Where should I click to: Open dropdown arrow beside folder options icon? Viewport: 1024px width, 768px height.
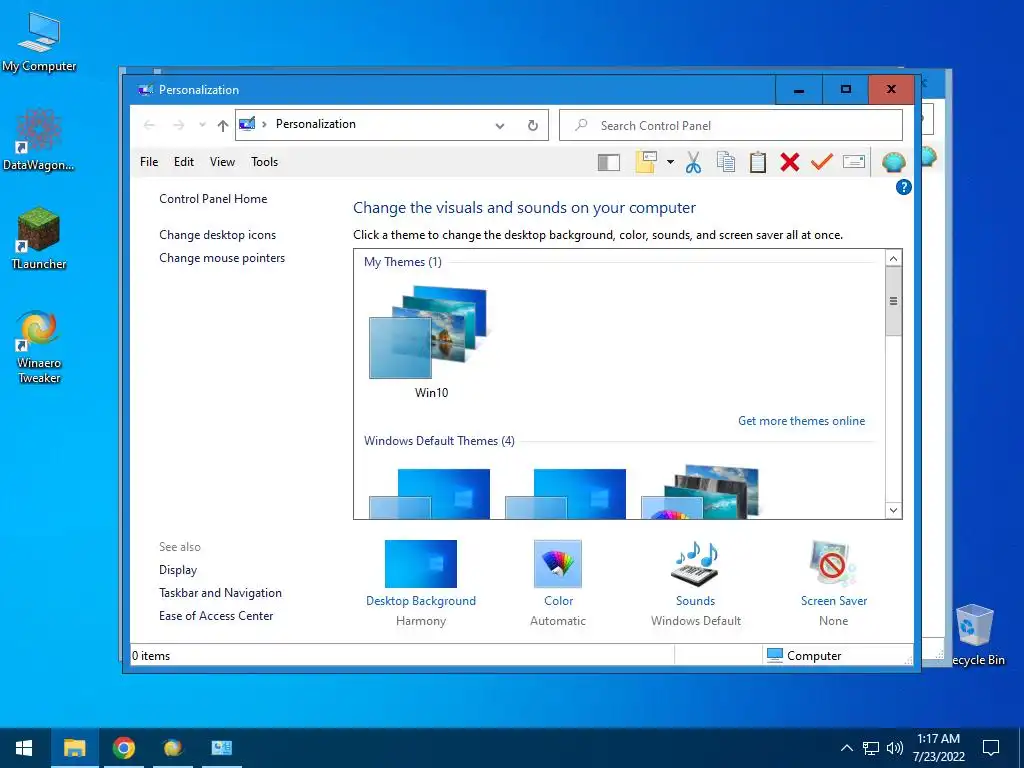(x=670, y=162)
